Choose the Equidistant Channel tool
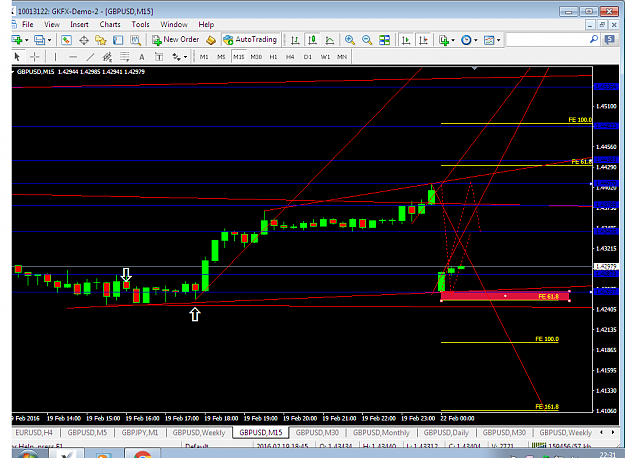 tap(107, 57)
